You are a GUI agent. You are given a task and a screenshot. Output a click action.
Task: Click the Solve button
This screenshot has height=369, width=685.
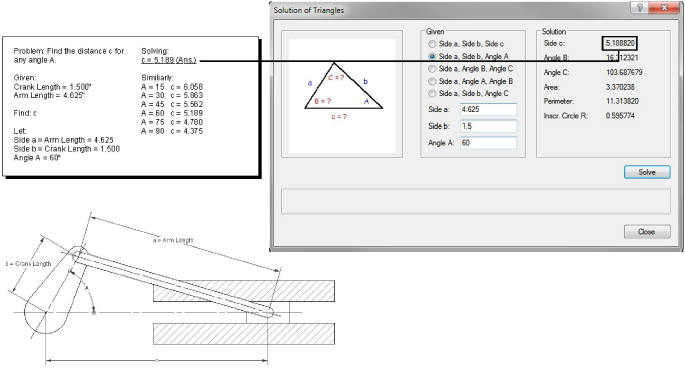pyautogui.click(x=647, y=172)
